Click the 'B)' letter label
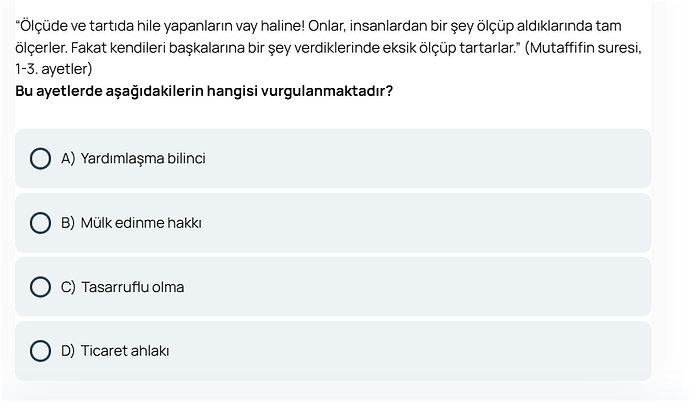Image resolution: width=690 pixels, height=402 pixels. click(69, 223)
